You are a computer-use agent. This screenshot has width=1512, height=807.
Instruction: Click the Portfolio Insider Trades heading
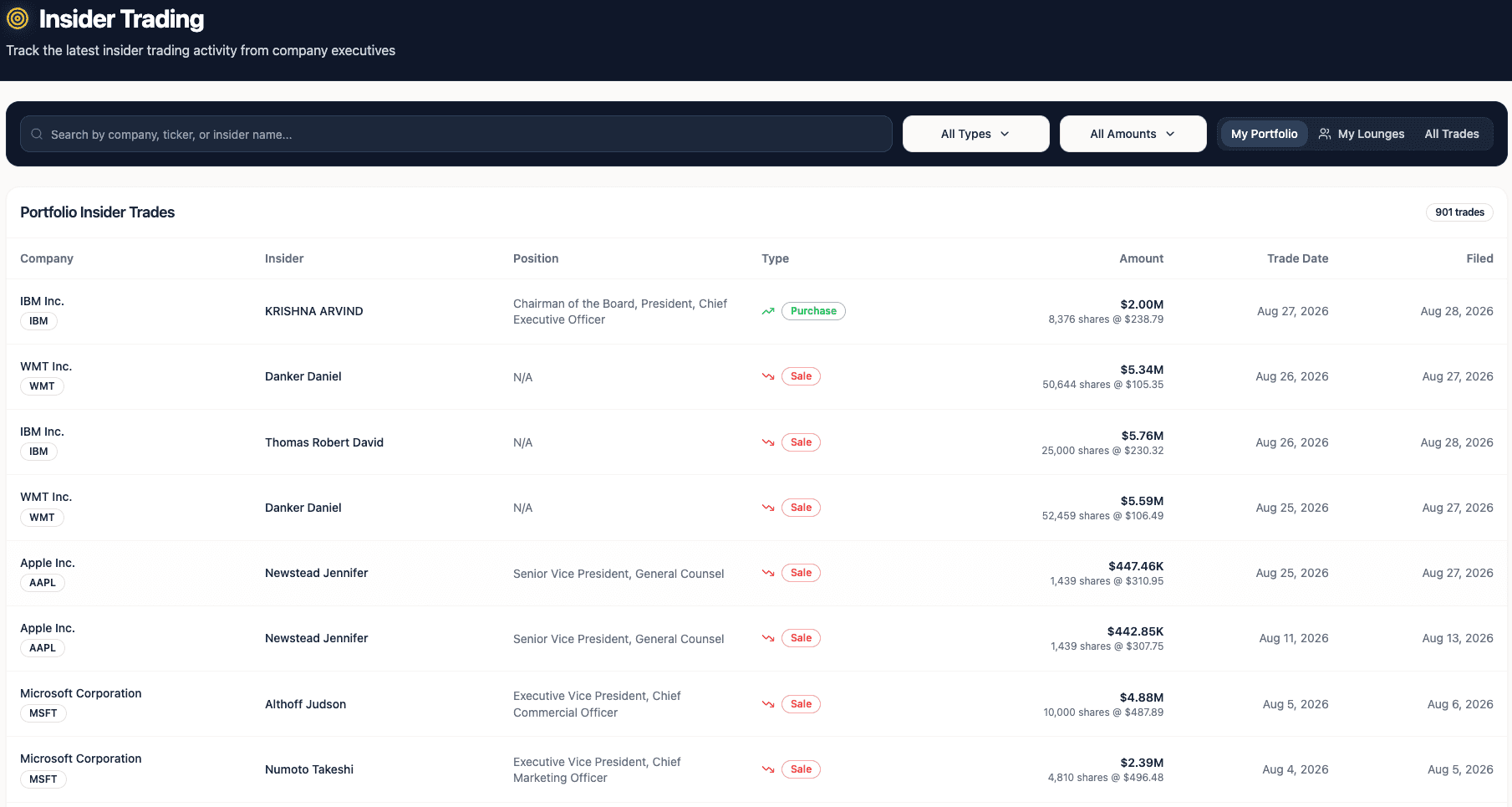(x=98, y=212)
